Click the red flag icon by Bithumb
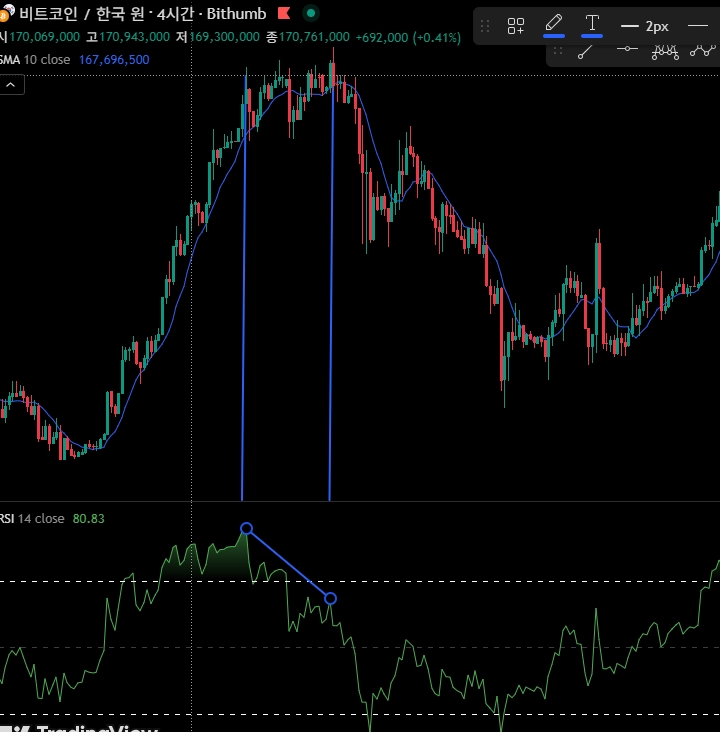Viewport: 720px width, 732px height. pyautogui.click(x=284, y=14)
